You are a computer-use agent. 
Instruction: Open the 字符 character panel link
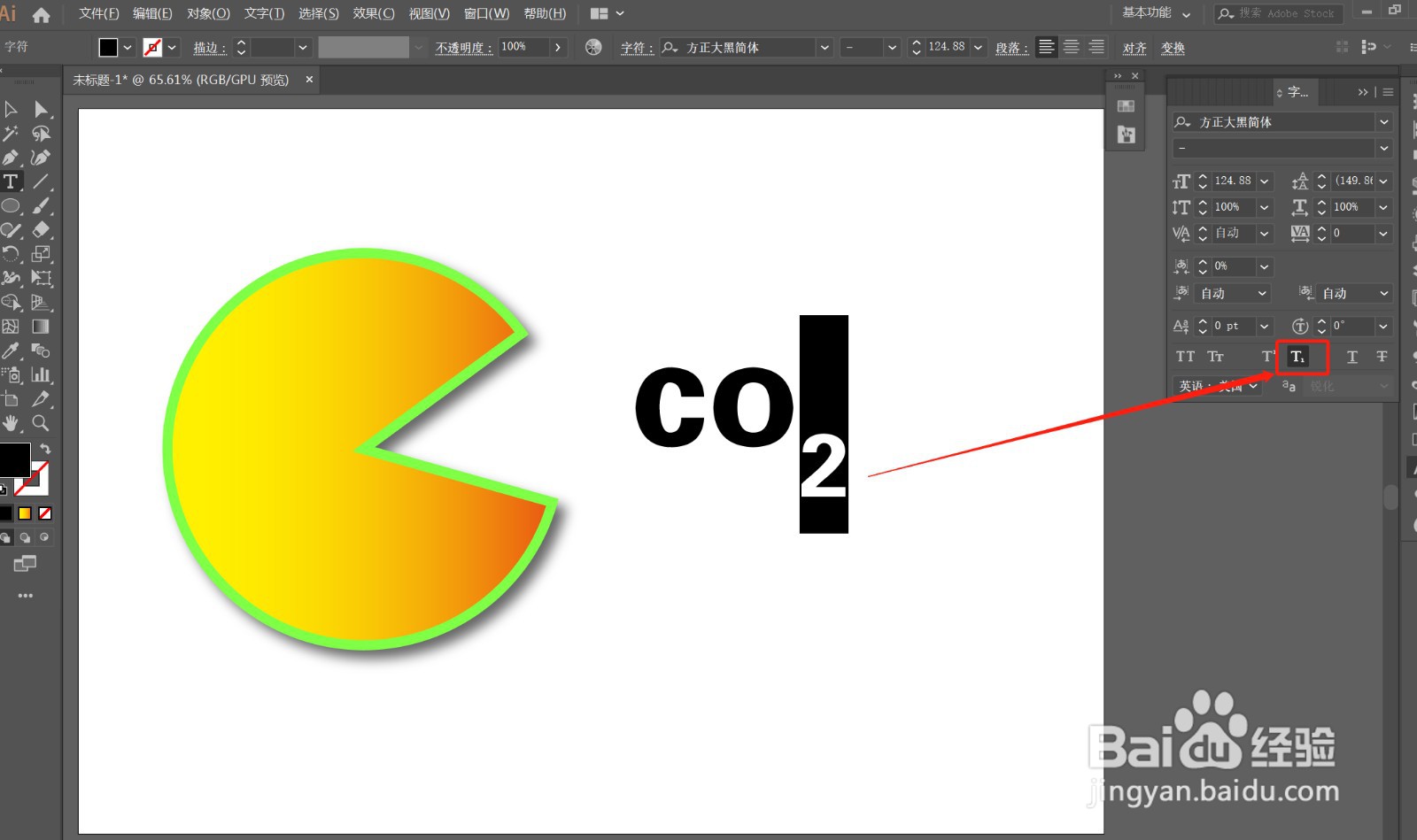coord(637,48)
